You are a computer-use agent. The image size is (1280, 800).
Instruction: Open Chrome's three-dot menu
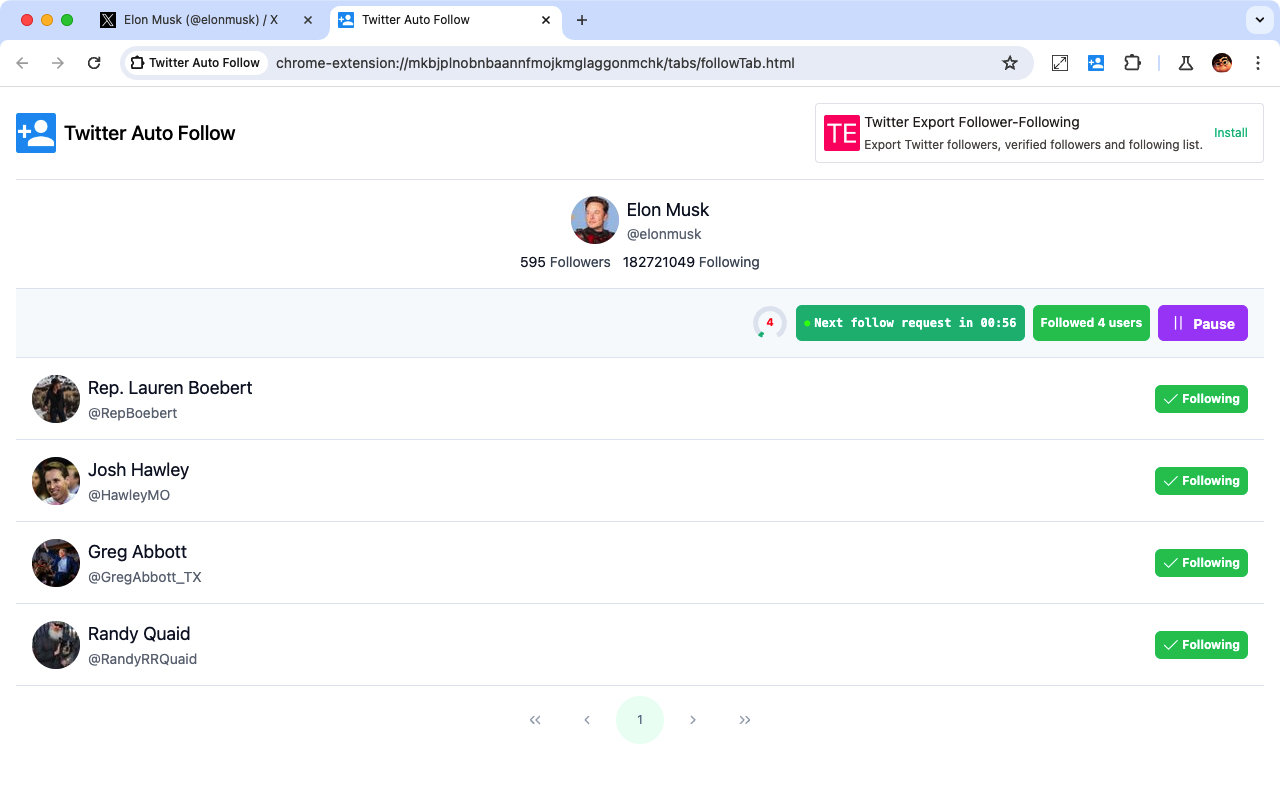[x=1257, y=63]
